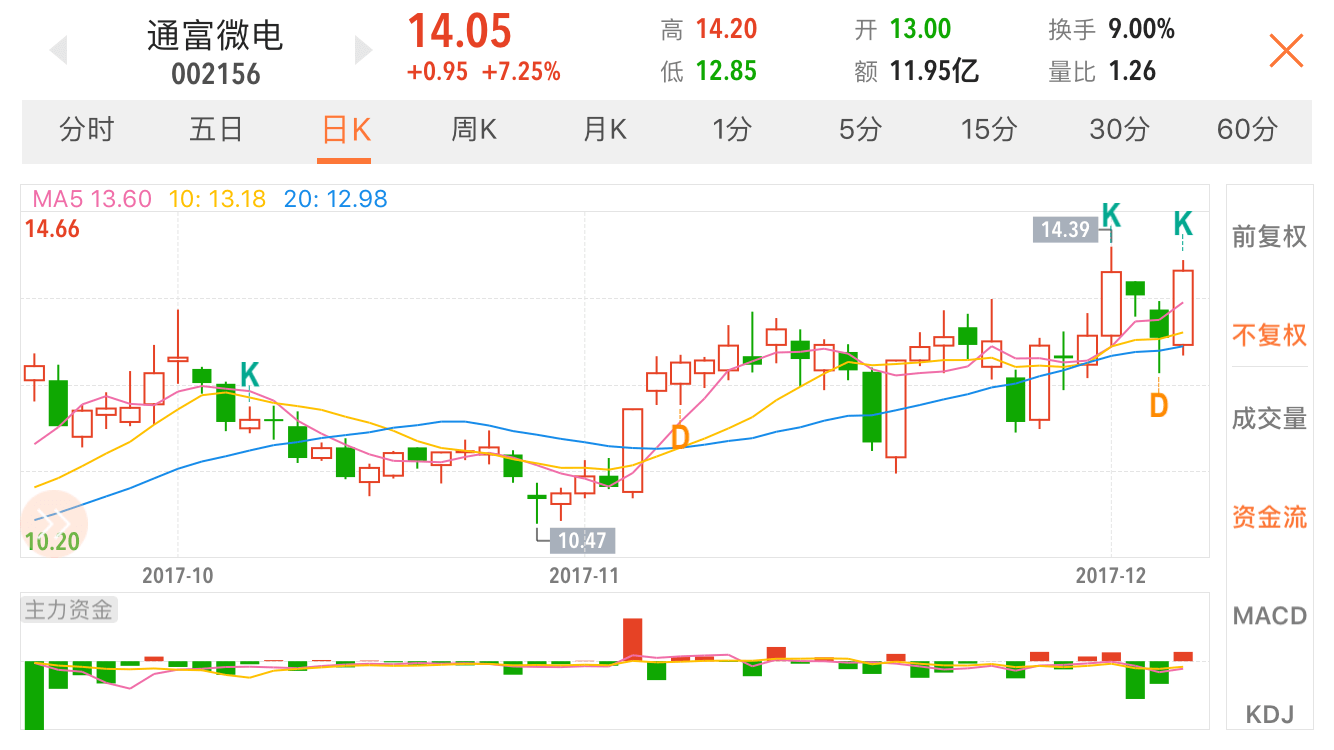Click the 10.47 low price label
This screenshot has width=1334, height=750.
pyautogui.click(x=583, y=541)
